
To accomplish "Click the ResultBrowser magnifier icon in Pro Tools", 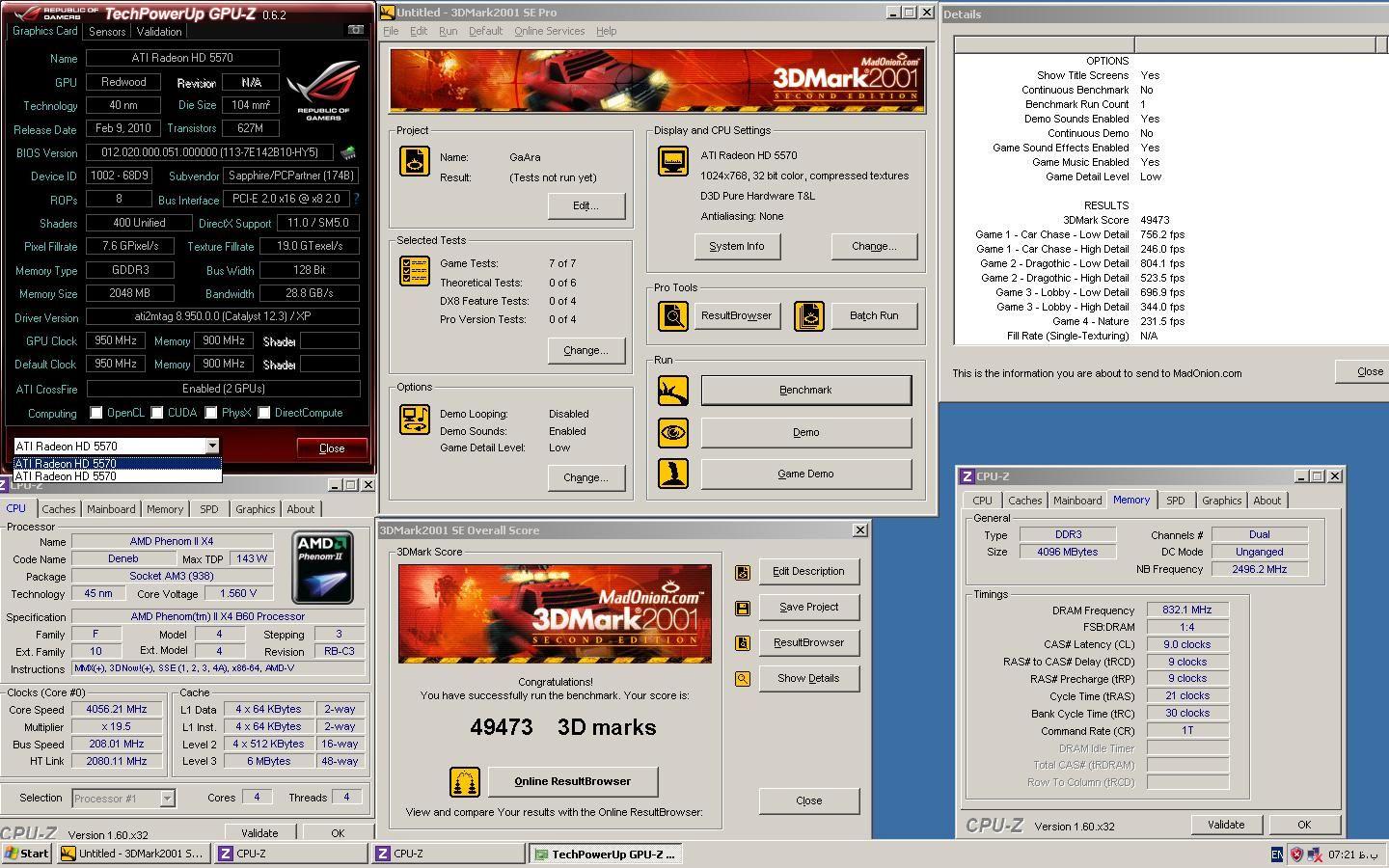I will click(673, 316).
